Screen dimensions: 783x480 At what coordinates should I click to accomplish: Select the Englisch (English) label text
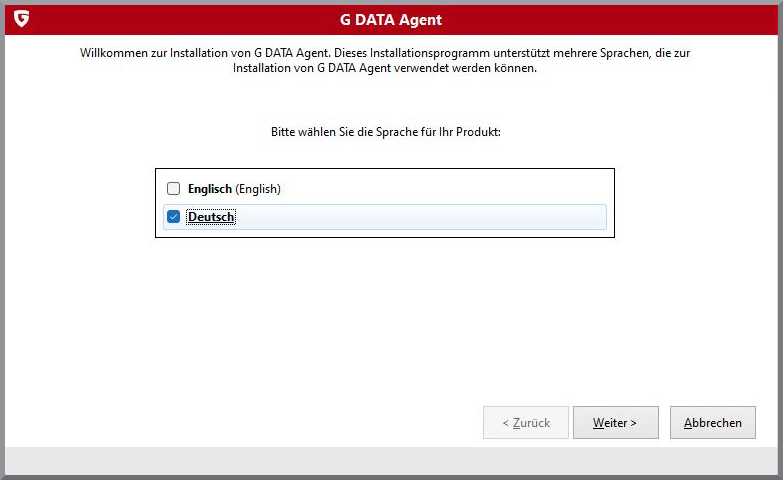pyautogui.click(x=234, y=189)
